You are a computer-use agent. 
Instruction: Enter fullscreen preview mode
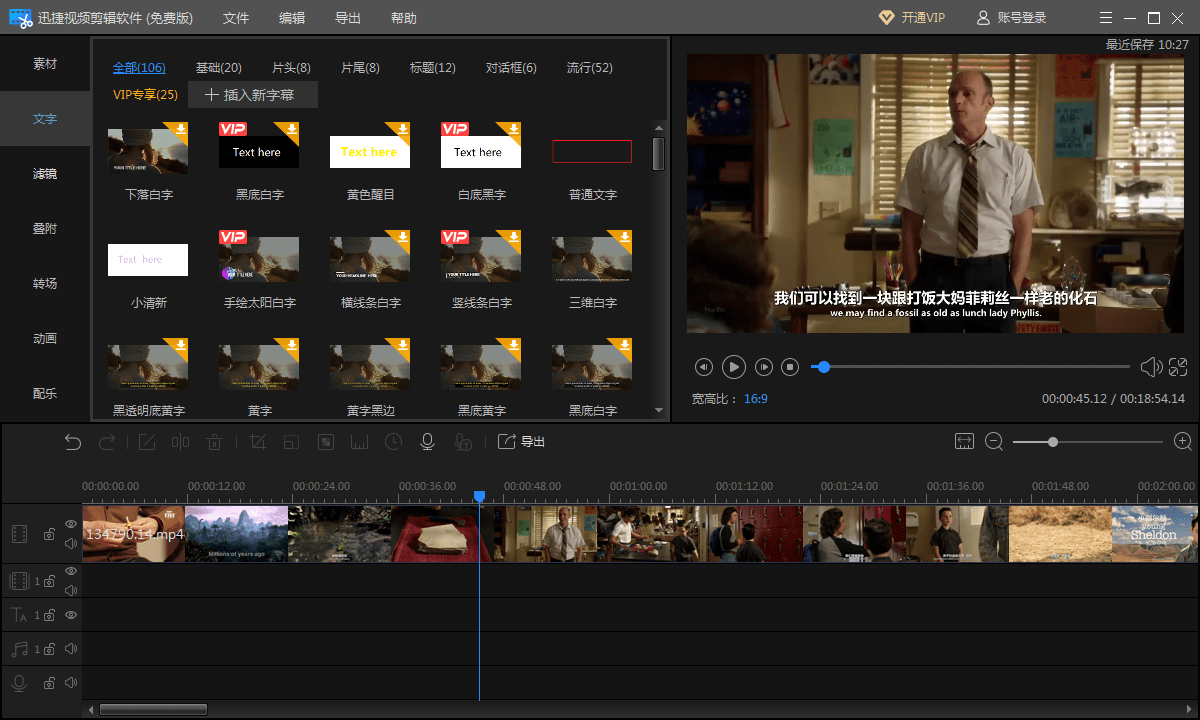(x=1178, y=367)
